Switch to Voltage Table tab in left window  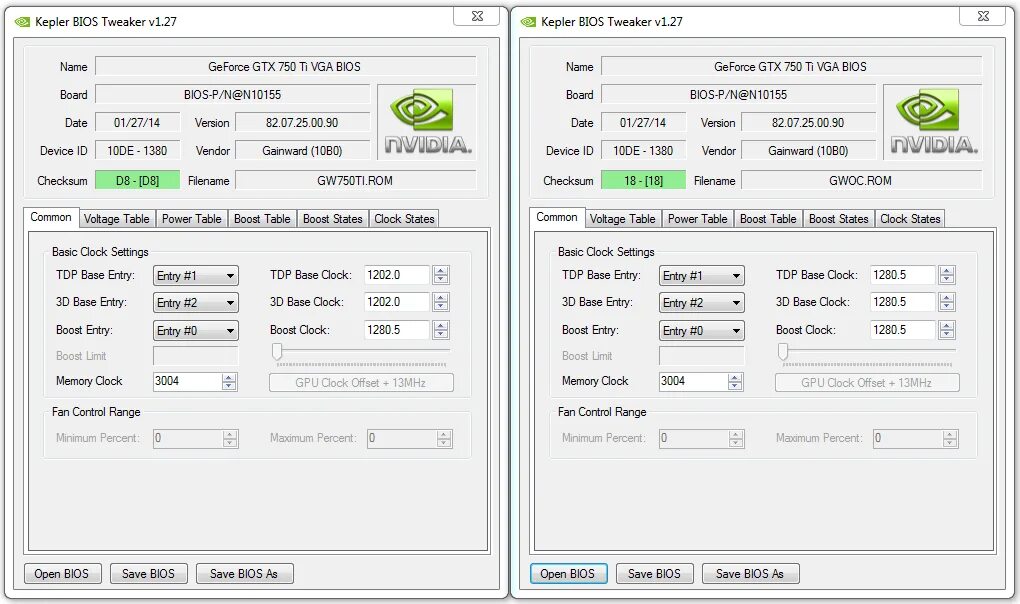pyautogui.click(x=116, y=219)
